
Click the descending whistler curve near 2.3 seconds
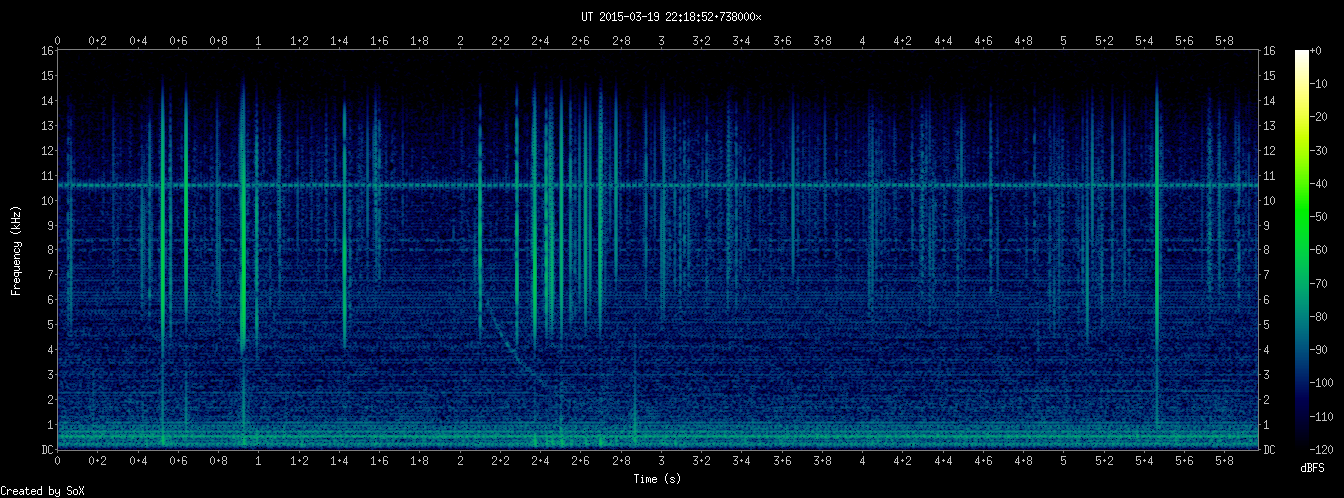click(x=515, y=352)
